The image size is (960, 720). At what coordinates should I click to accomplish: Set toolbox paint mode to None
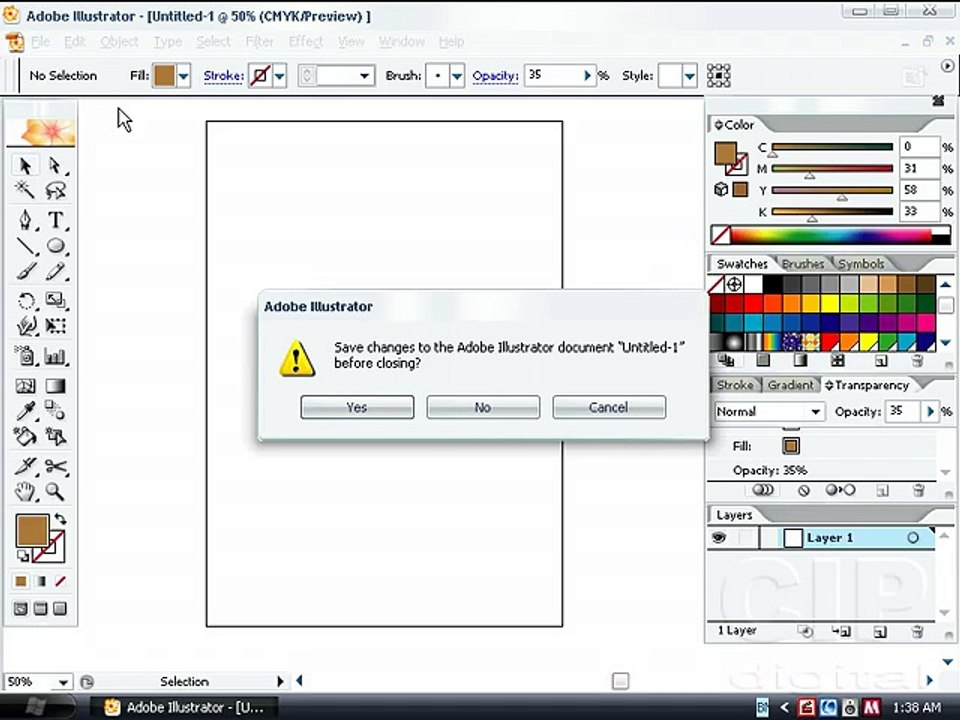coord(60,582)
